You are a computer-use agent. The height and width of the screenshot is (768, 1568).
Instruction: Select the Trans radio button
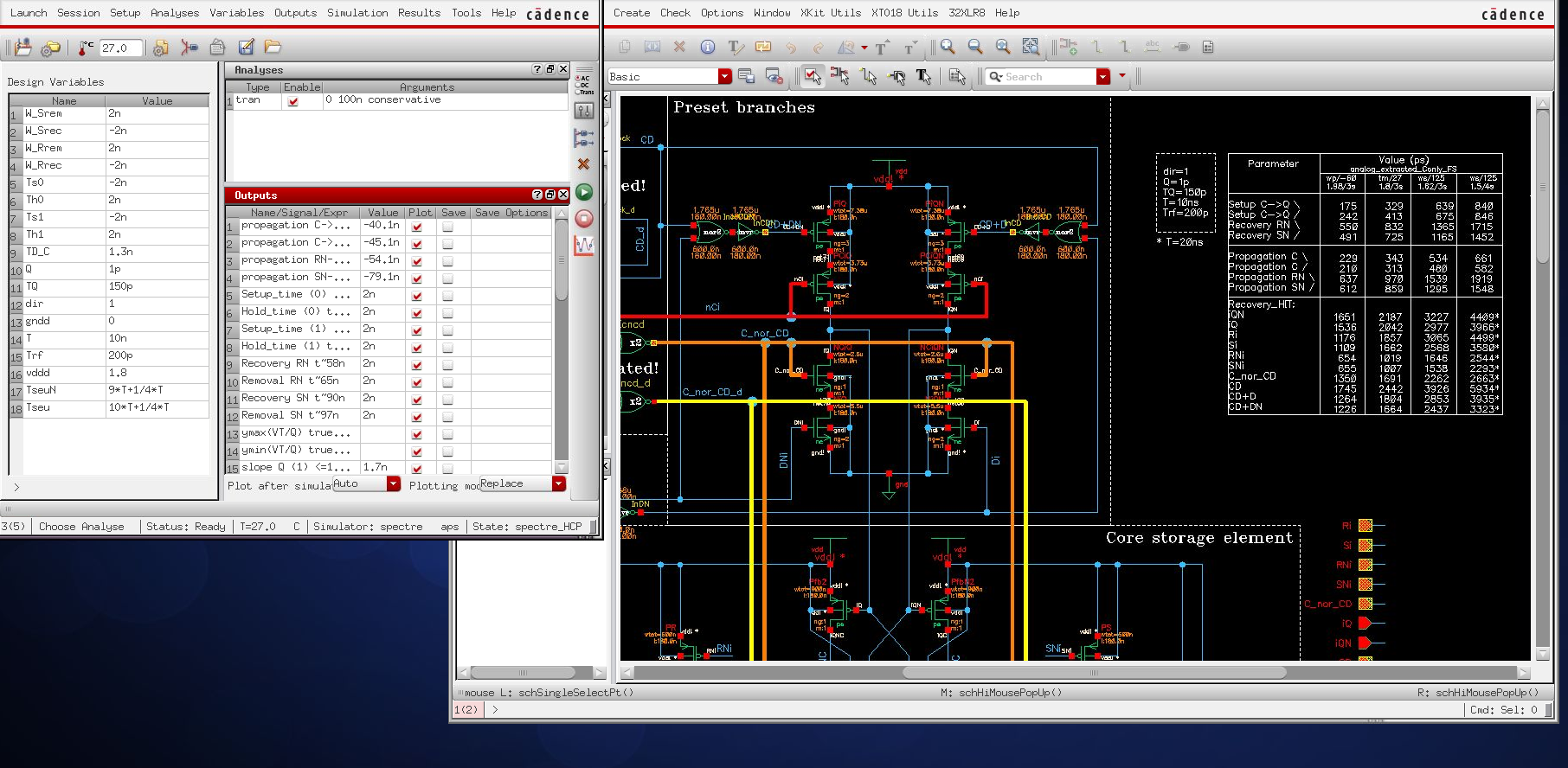click(x=577, y=92)
